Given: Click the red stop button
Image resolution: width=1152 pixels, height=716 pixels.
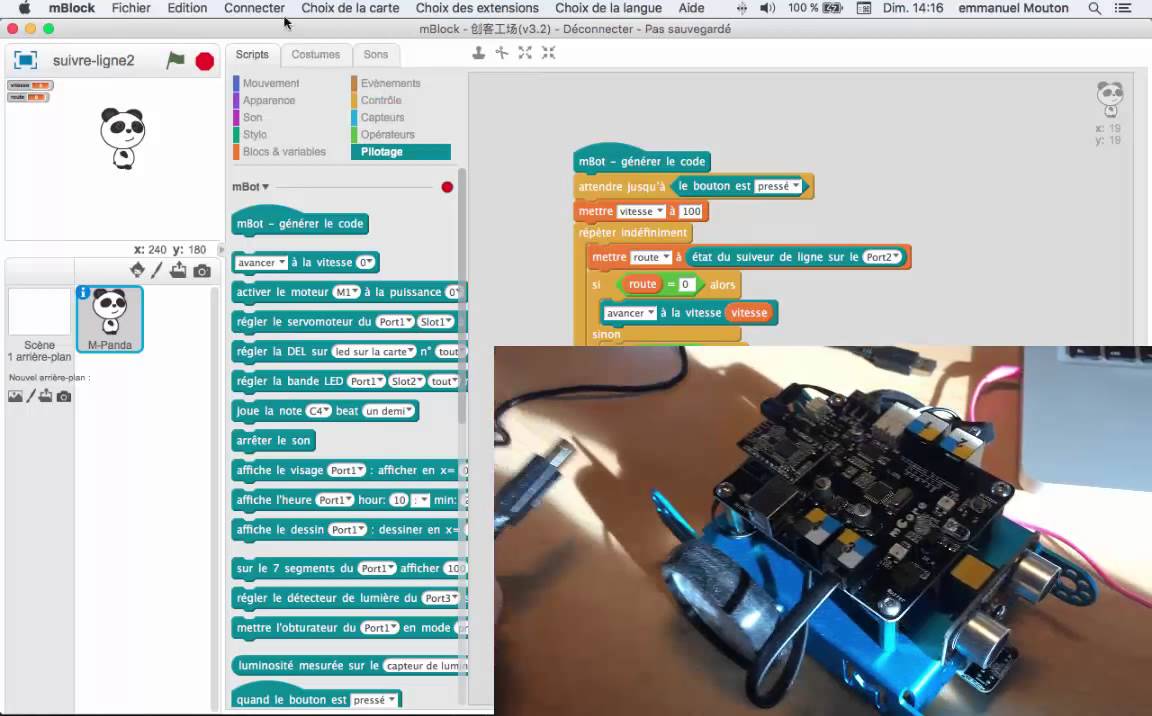Looking at the screenshot, I should [205, 61].
